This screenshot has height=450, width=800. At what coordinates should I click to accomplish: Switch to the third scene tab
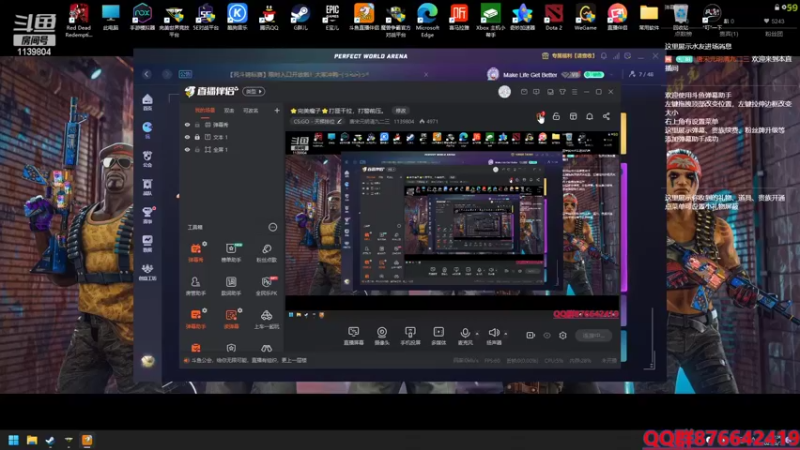(251, 110)
